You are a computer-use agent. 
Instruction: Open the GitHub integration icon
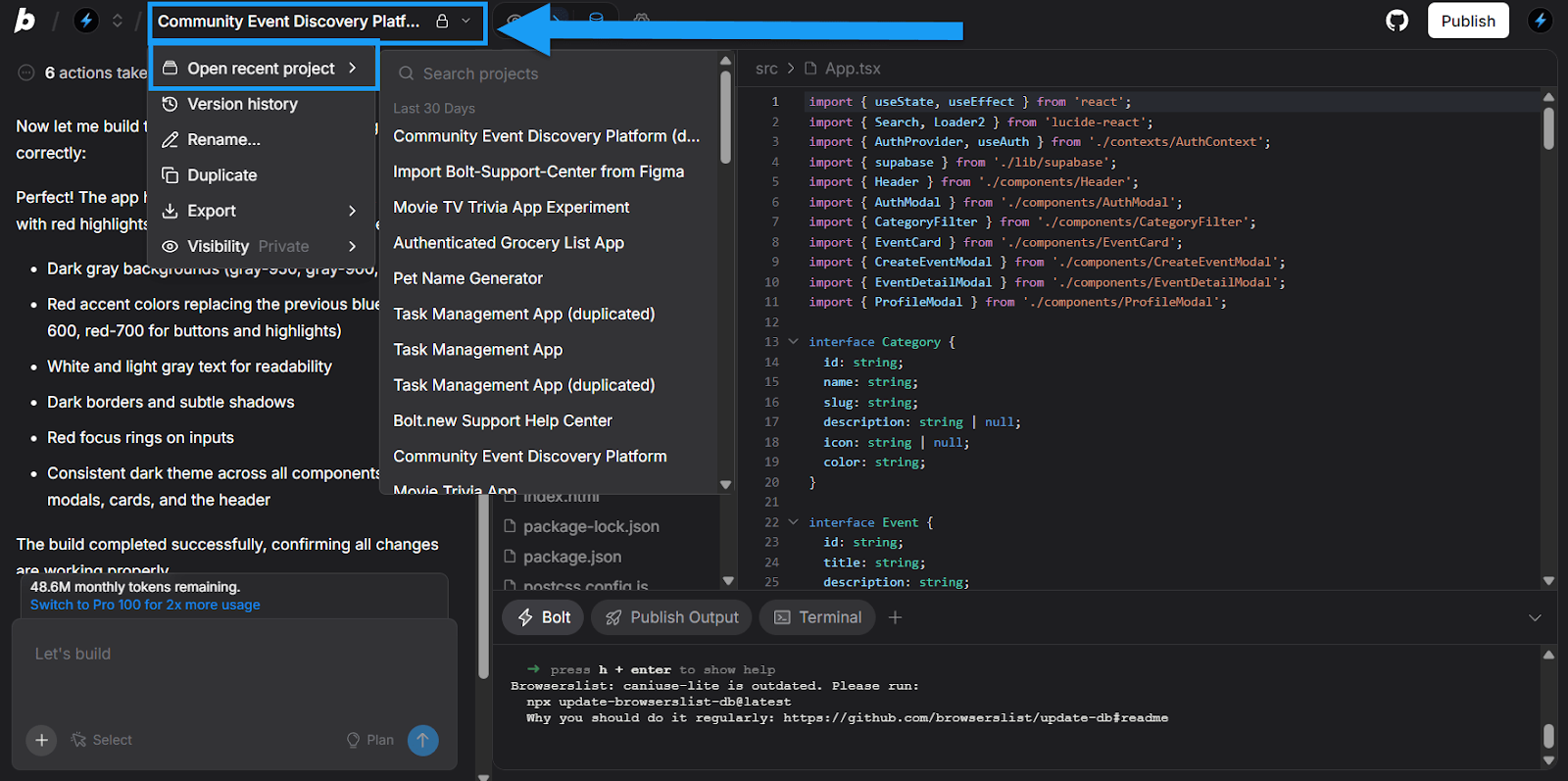(1396, 21)
